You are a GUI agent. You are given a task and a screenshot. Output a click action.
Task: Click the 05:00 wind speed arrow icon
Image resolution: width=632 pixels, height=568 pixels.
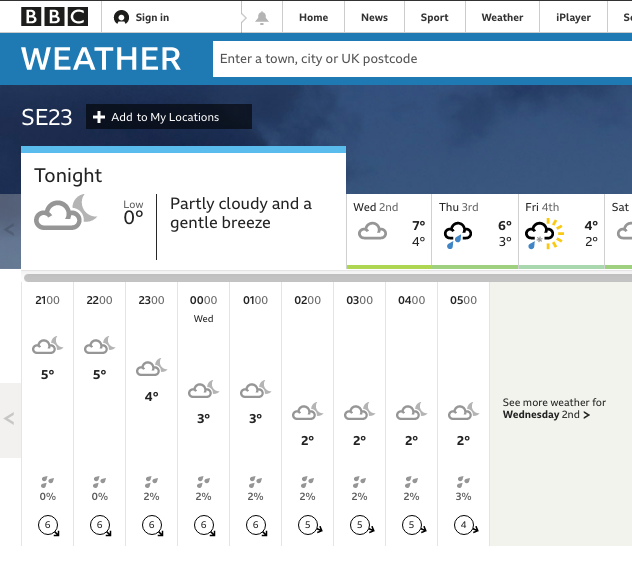pos(464,526)
